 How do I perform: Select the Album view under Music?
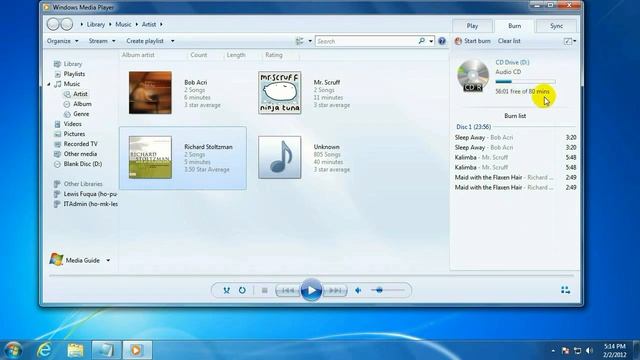[x=82, y=104]
